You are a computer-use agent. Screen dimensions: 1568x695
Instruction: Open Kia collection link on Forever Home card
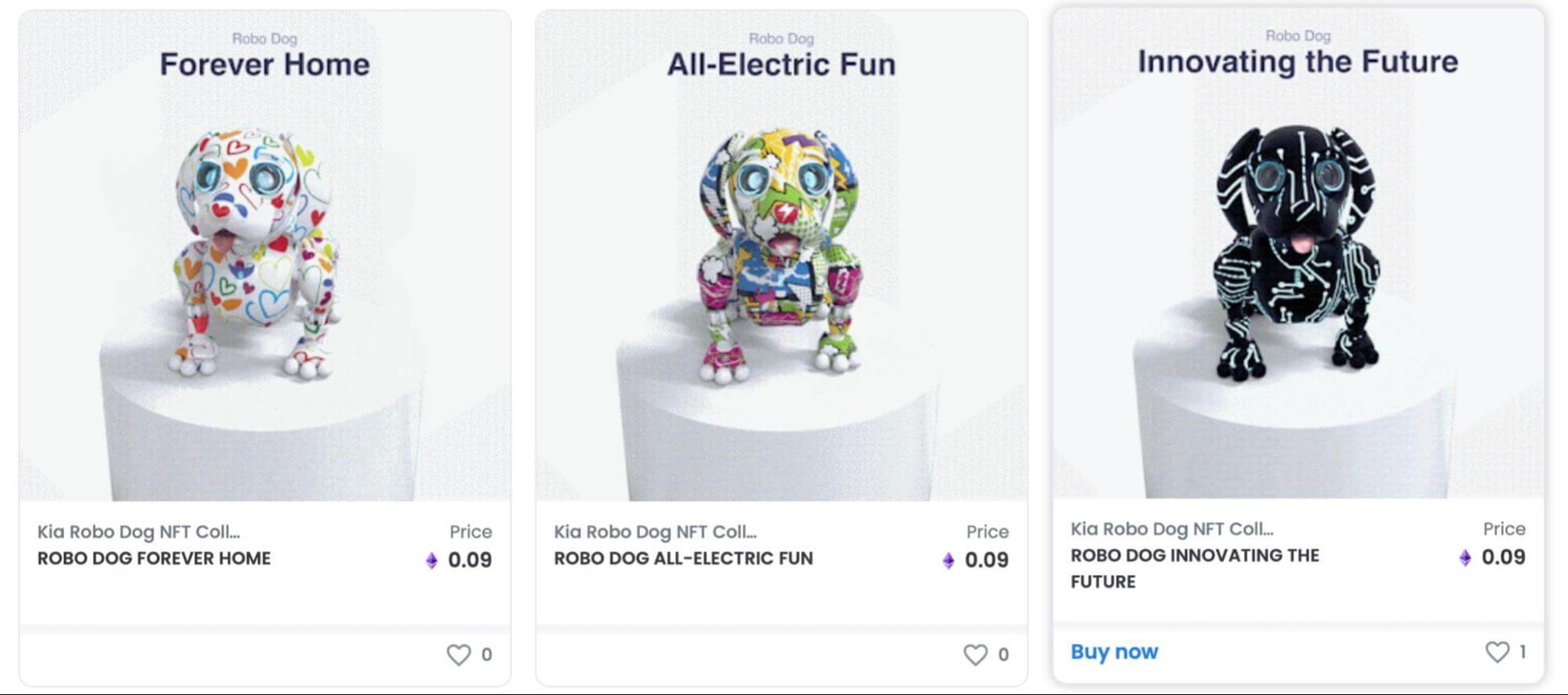139,532
